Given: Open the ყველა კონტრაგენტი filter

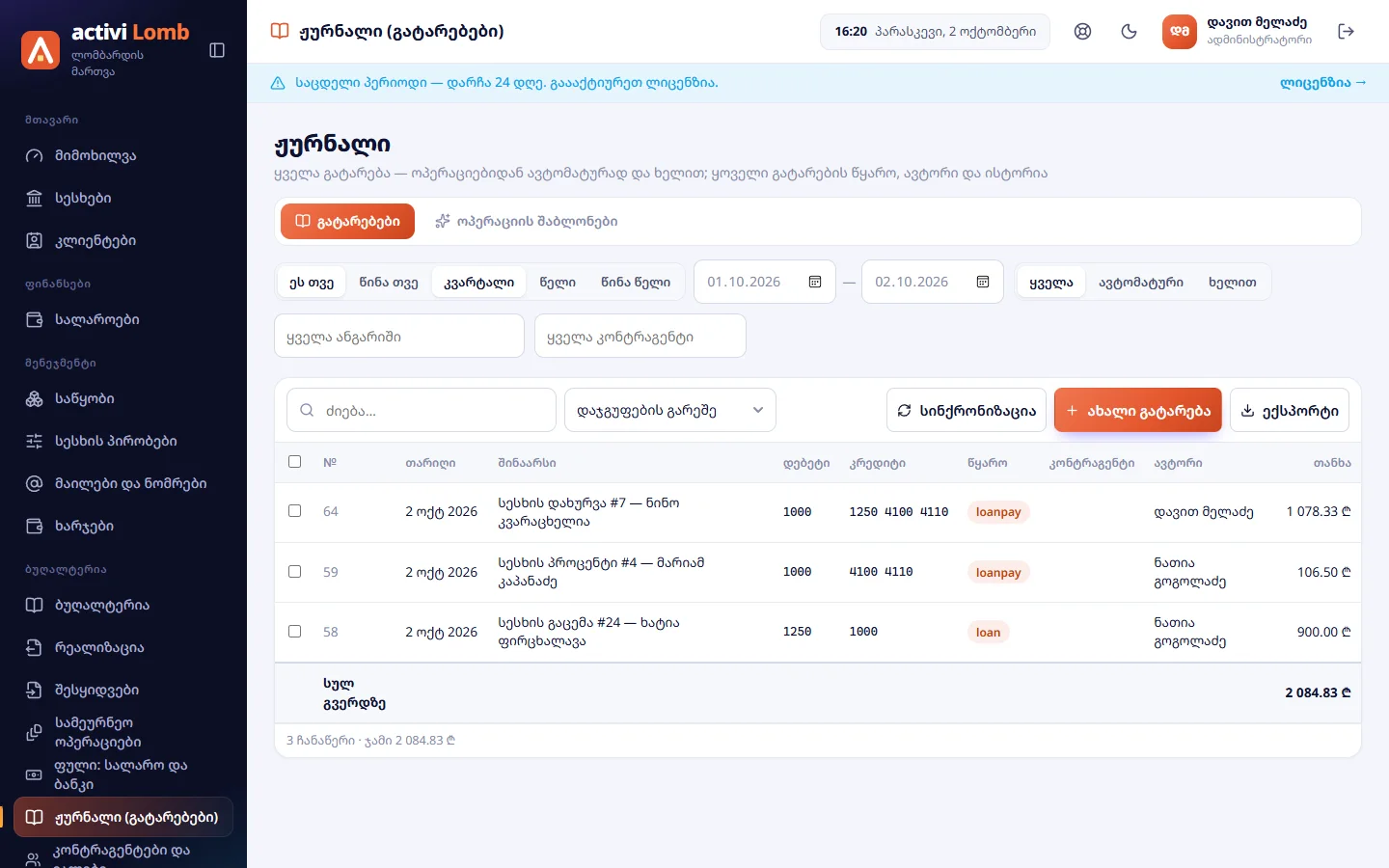Looking at the screenshot, I should tap(640, 337).
